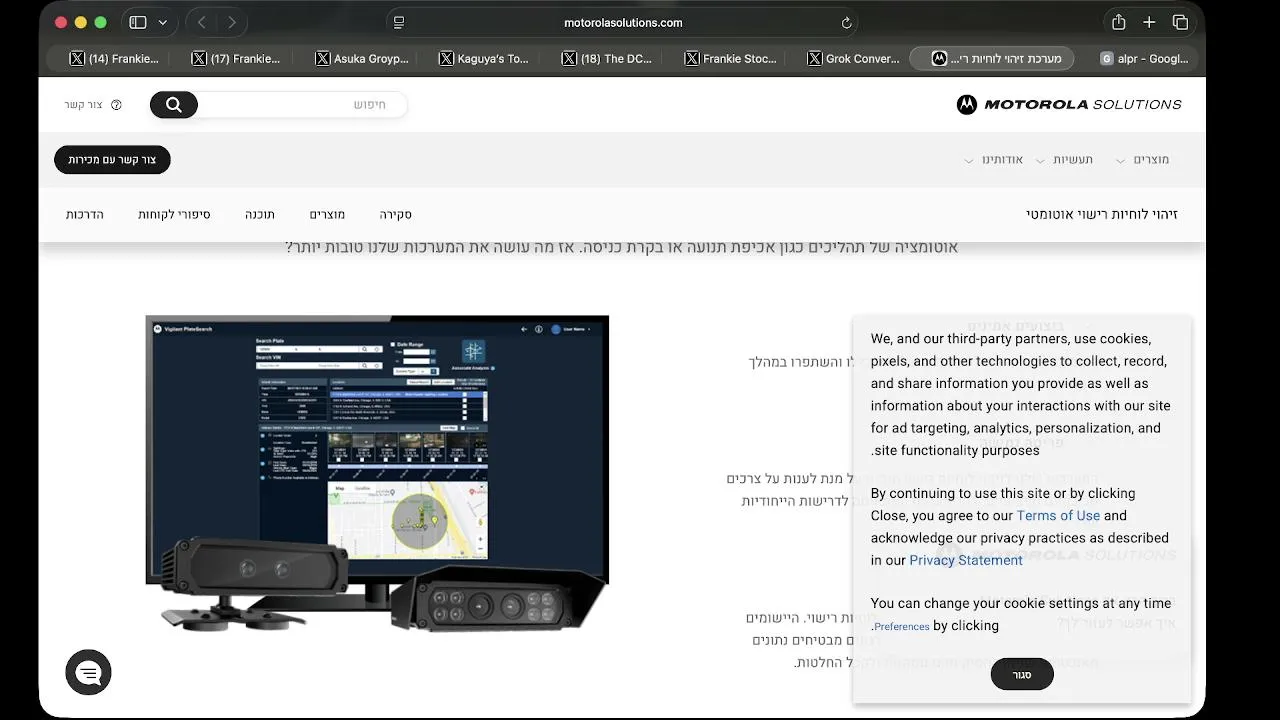Open the cookie Preferences link
The width and height of the screenshot is (1280, 720).
(902, 627)
